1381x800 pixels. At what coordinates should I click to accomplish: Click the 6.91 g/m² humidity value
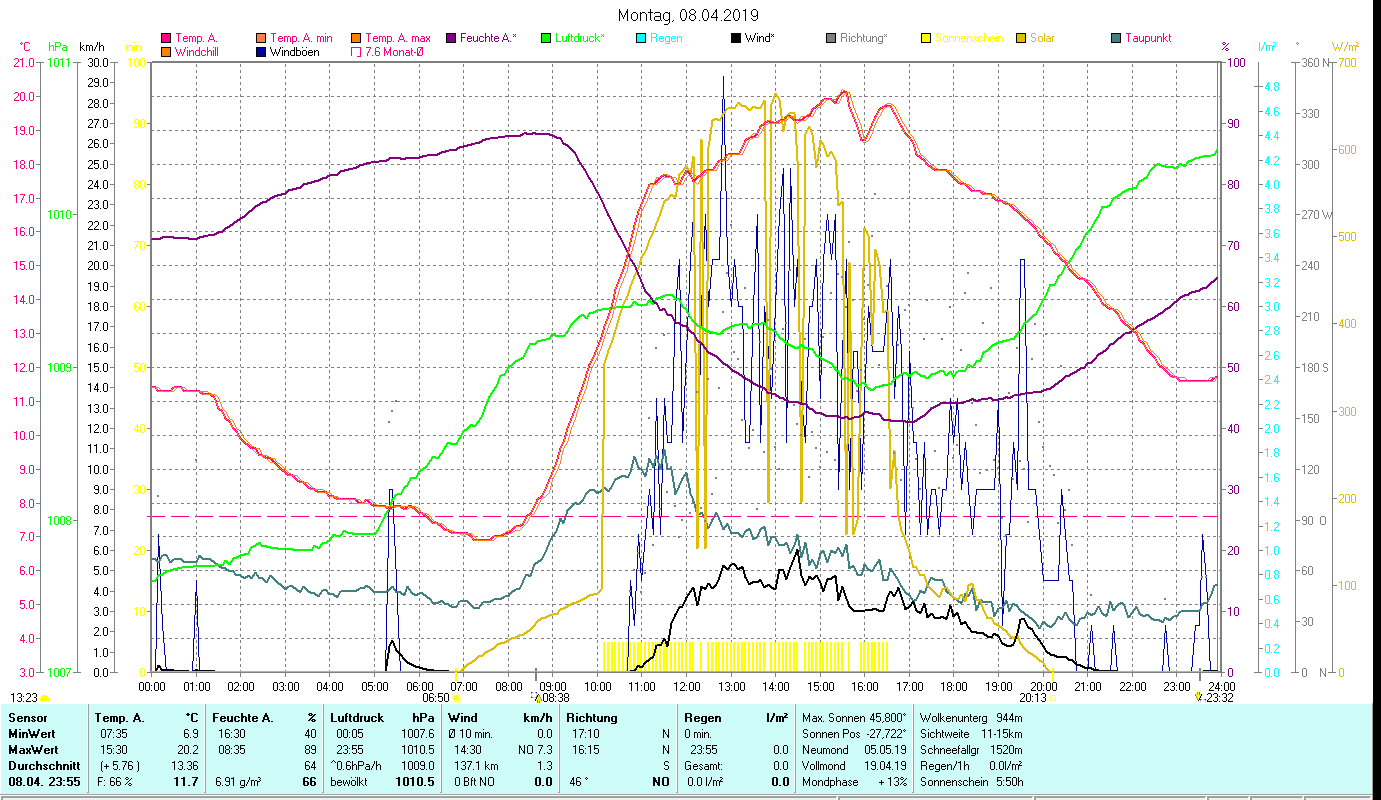click(x=239, y=782)
